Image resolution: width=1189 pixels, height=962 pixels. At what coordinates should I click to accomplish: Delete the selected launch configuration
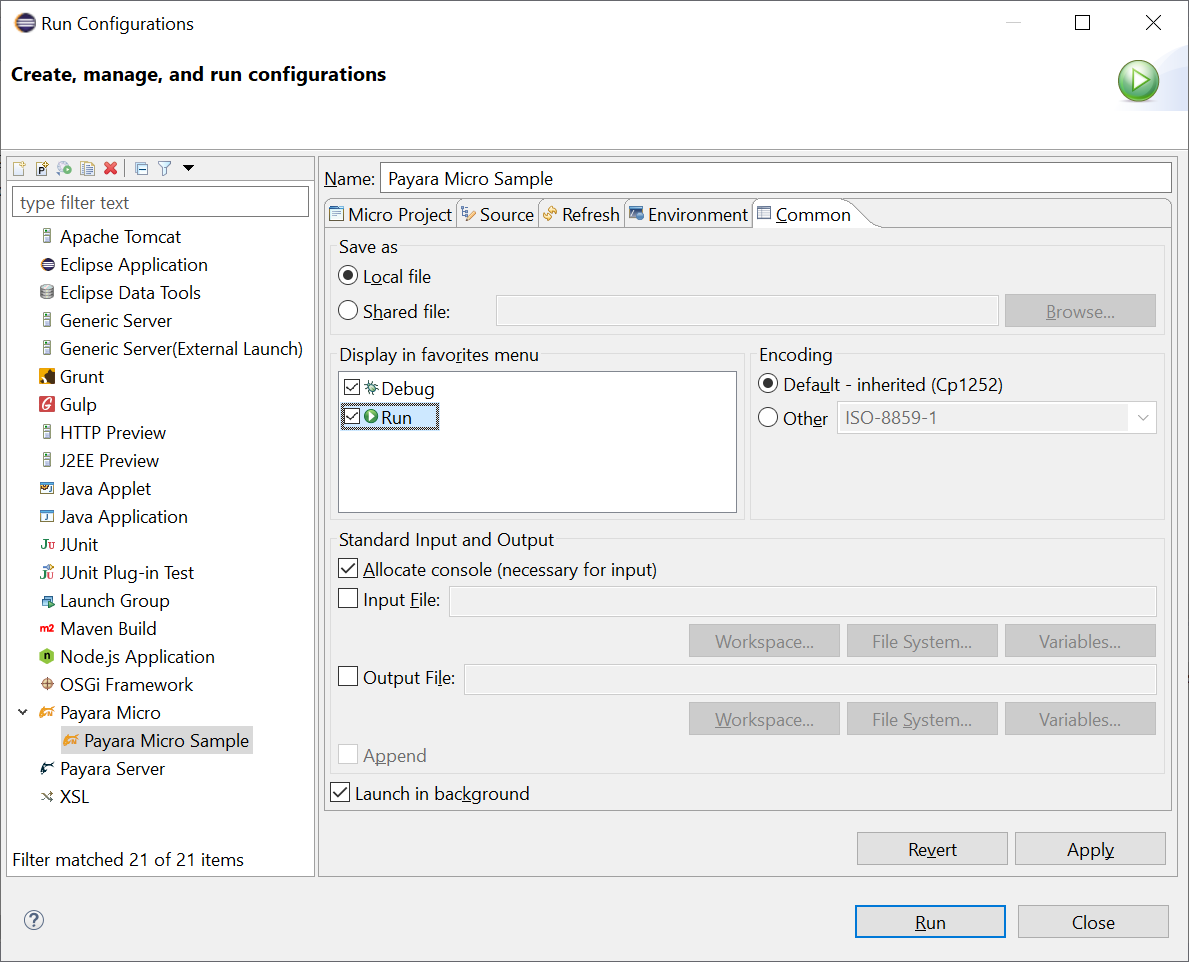pos(110,168)
